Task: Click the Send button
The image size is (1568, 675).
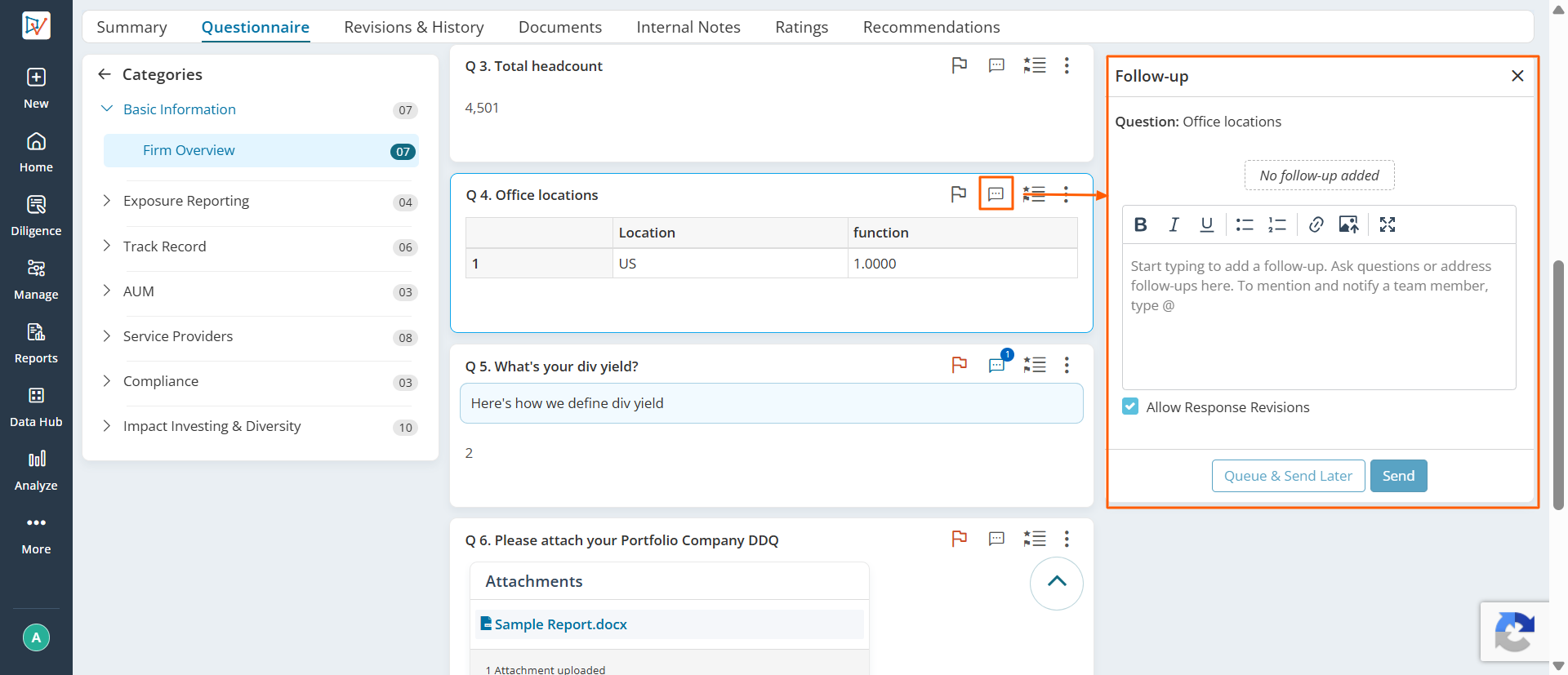Action: point(1398,476)
